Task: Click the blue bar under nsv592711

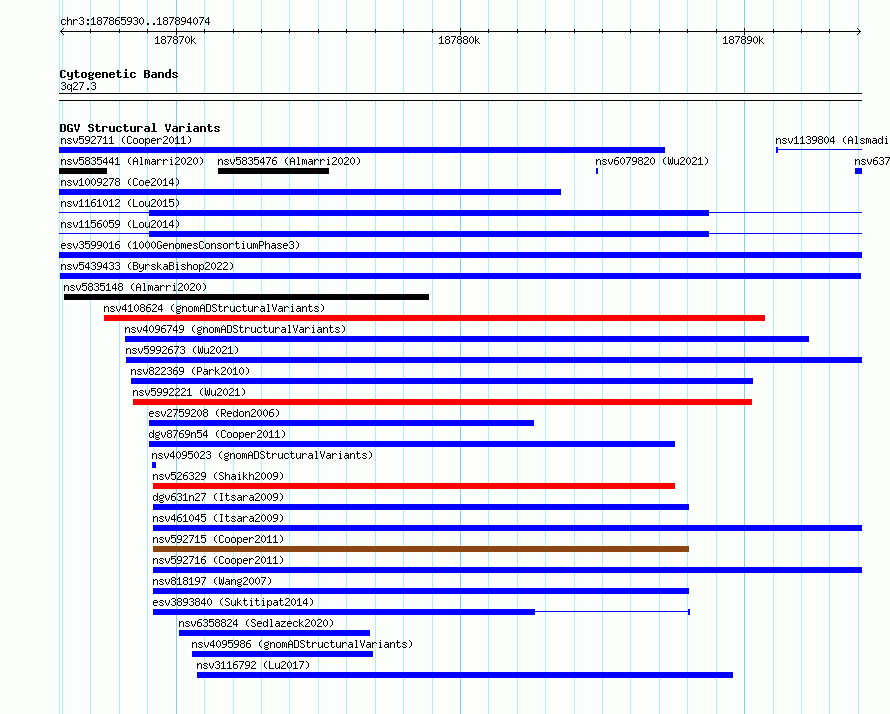Action: click(x=362, y=150)
